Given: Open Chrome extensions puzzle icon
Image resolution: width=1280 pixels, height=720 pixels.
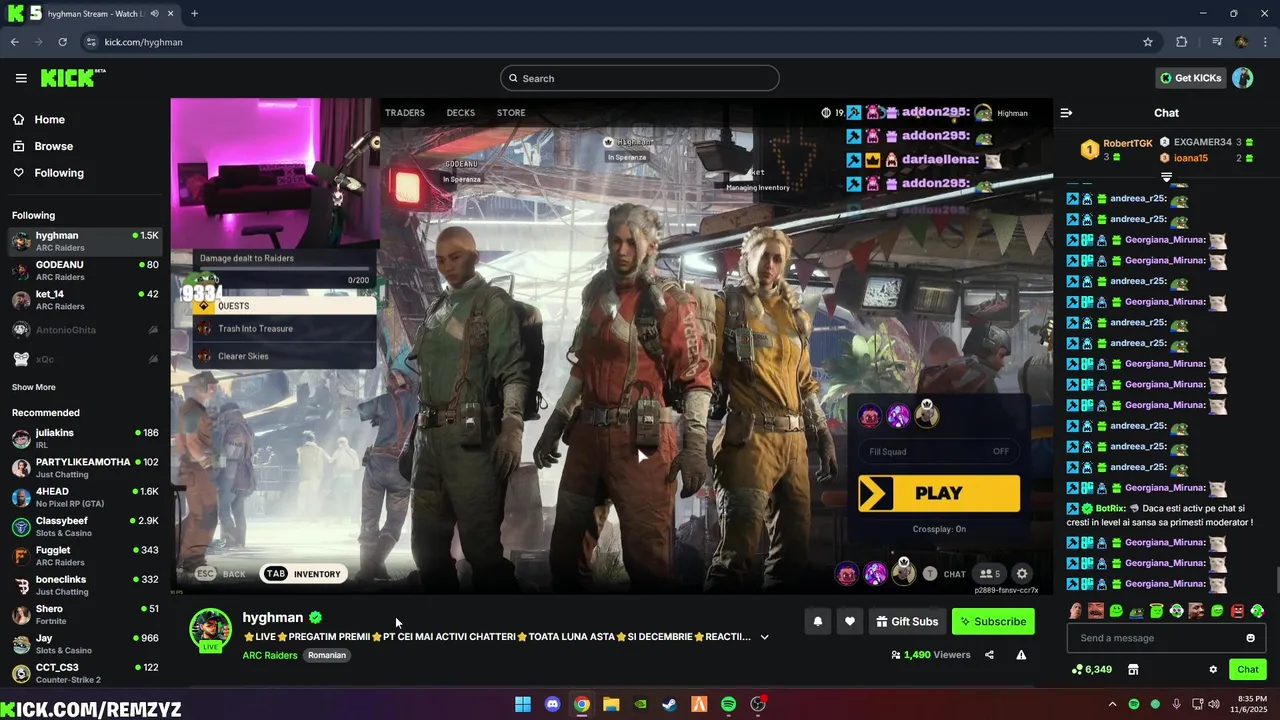Looking at the screenshot, I should pyautogui.click(x=1182, y=42).
